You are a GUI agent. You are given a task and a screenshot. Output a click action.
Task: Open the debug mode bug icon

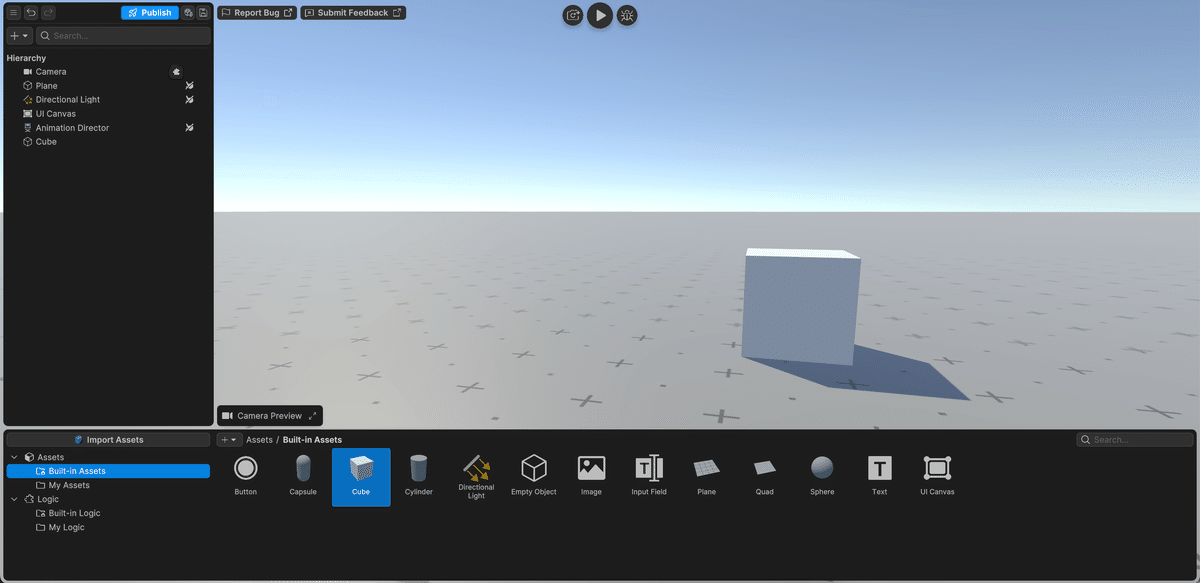[x=627, y=15]
